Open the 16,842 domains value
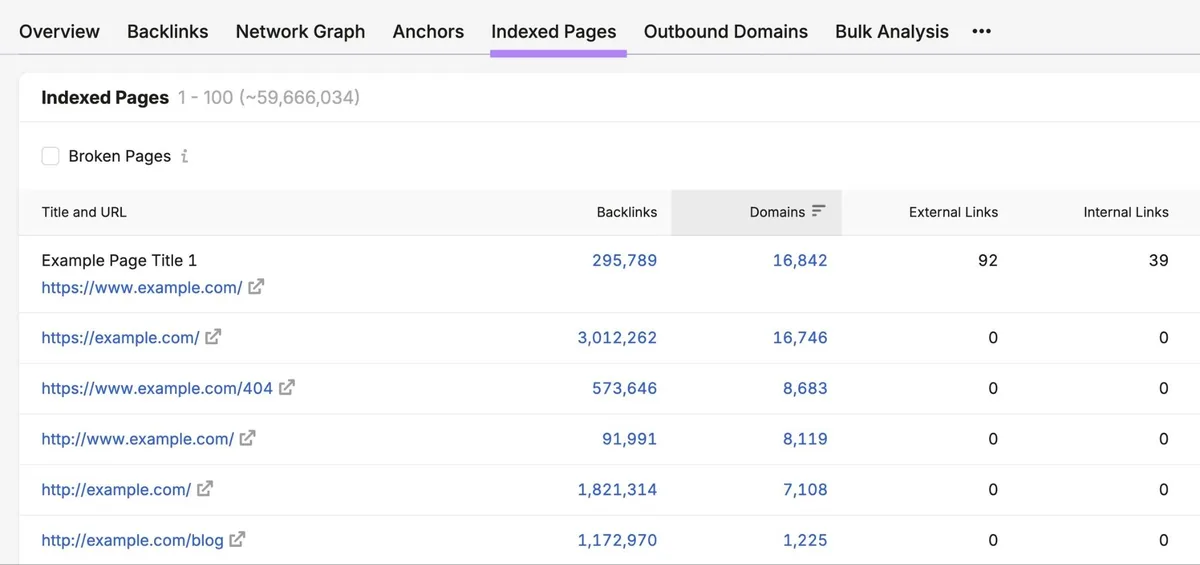Image resolution: width=1200 pixels, height=565 pixels. tap(800, 260)
